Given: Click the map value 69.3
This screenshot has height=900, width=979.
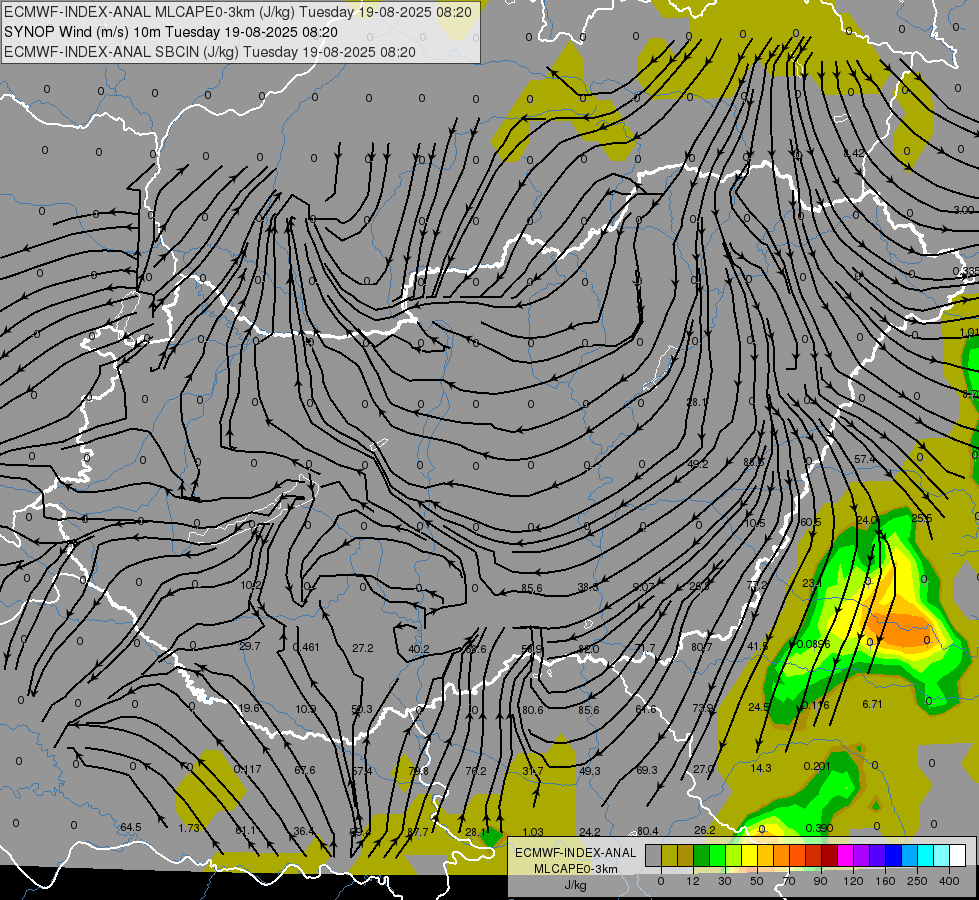Looking at the screenshot, I should (646, 770).
